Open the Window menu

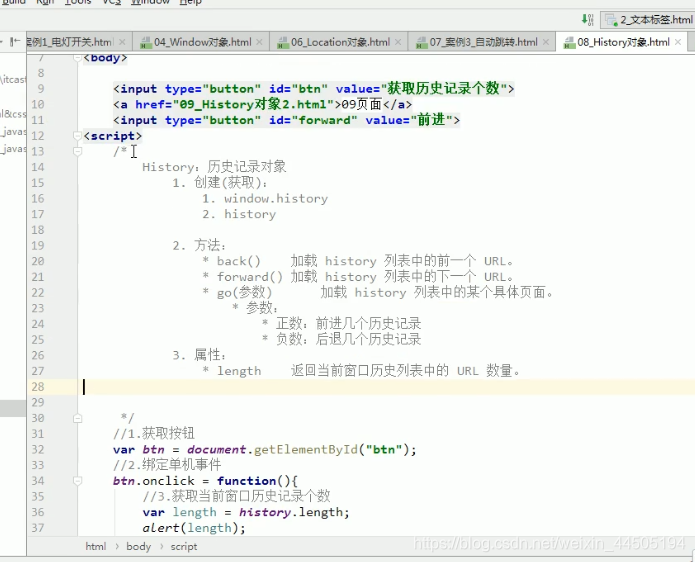(150, 2)
